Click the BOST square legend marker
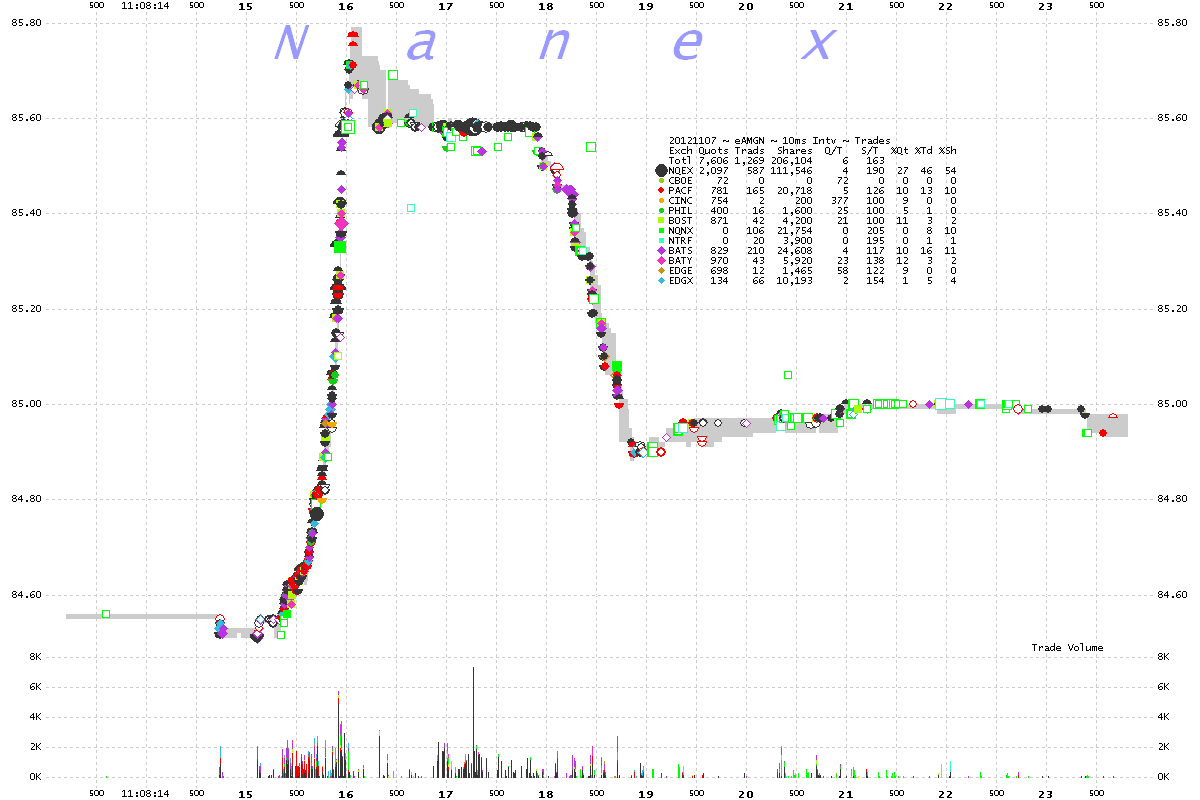Screen dimensions: 1200x800 coord(660,220)
